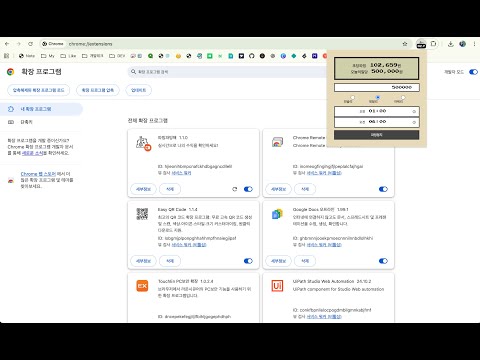Image resolution: width=480 pixels, height=360 pixels.
Task: Click the 01:00 time field
Action: [x=377, y=111]
